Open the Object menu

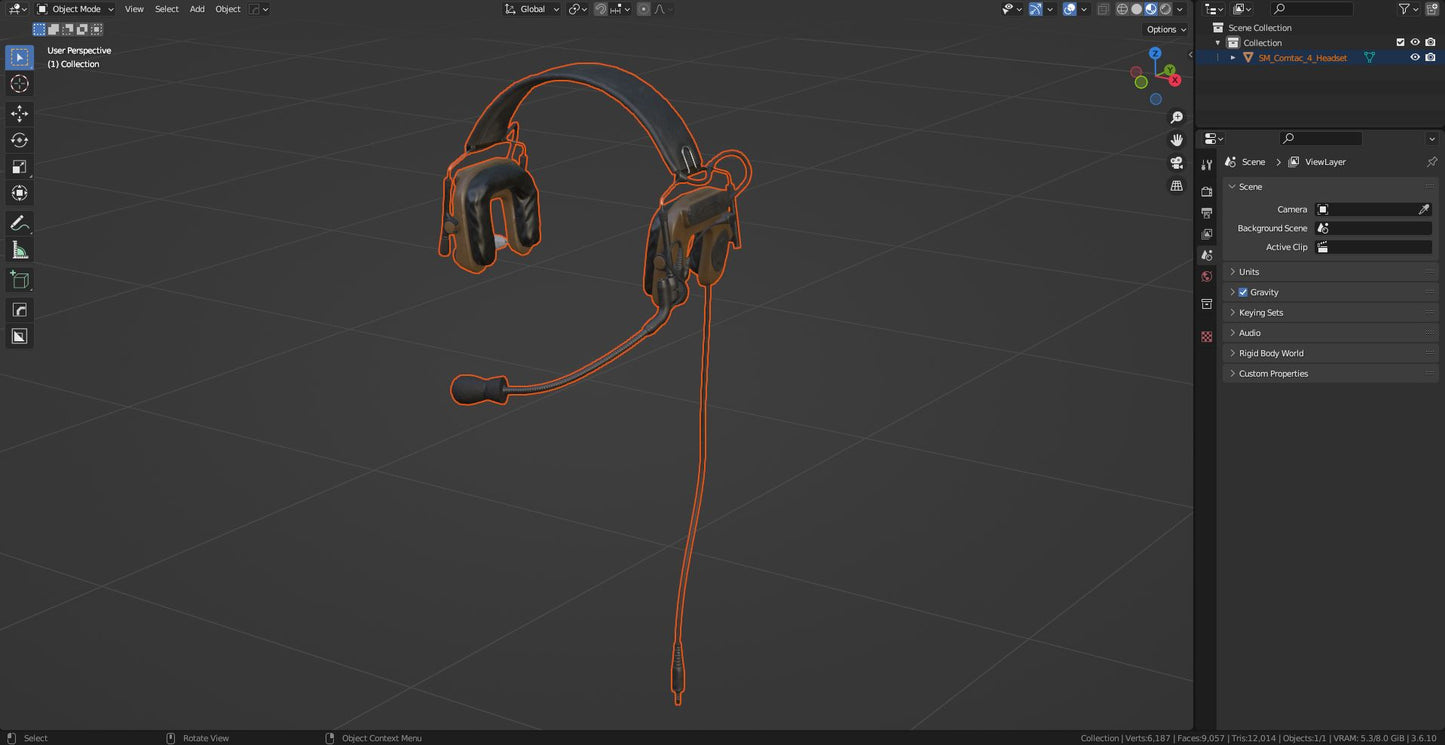pyautogui.click(x=227, y=9)
